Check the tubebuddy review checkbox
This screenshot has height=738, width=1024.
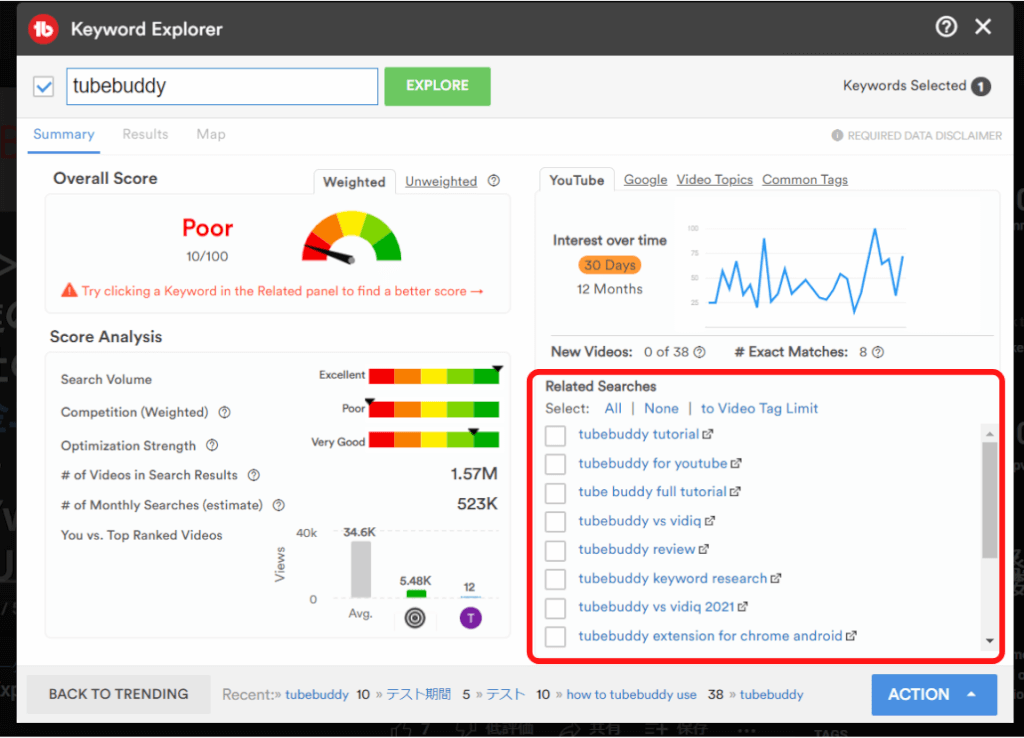[555, 550]
